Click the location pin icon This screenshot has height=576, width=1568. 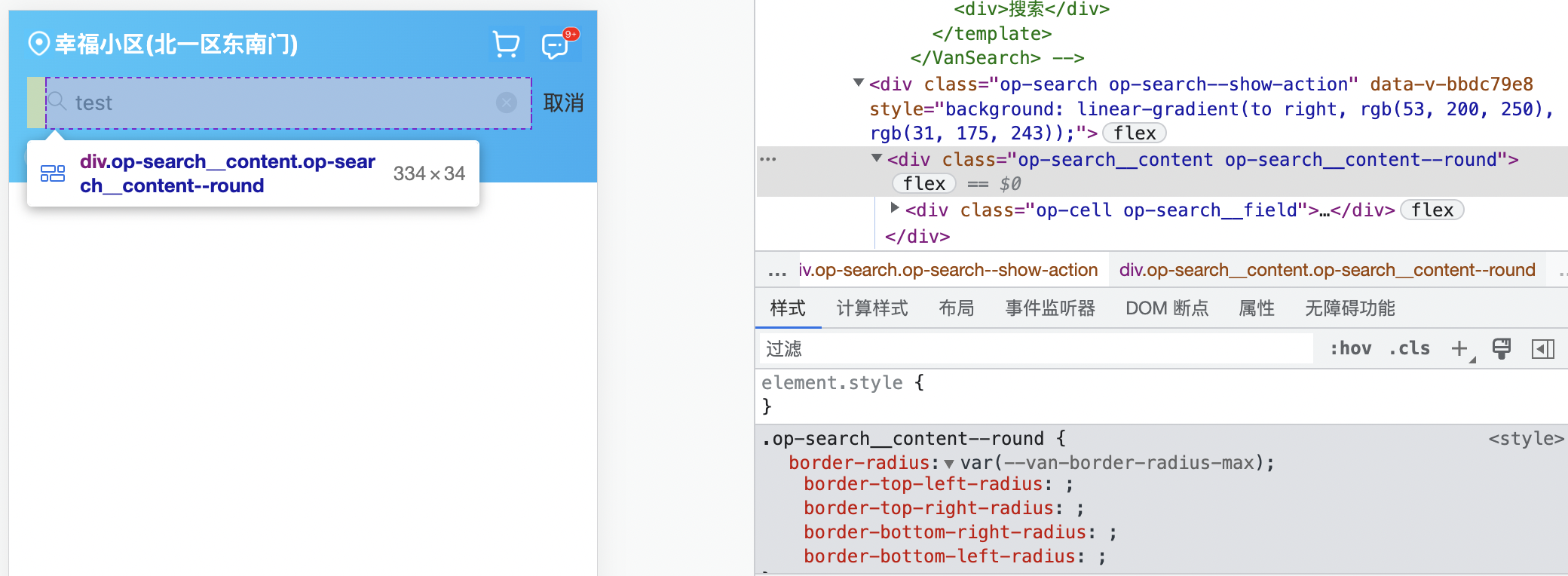click(x=38, y=44)
